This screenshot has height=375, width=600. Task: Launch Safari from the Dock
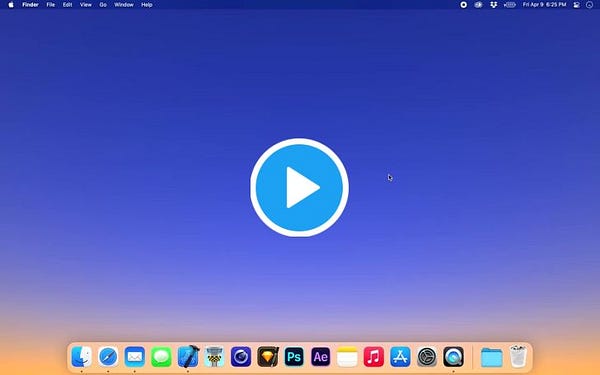pos(108,357)
